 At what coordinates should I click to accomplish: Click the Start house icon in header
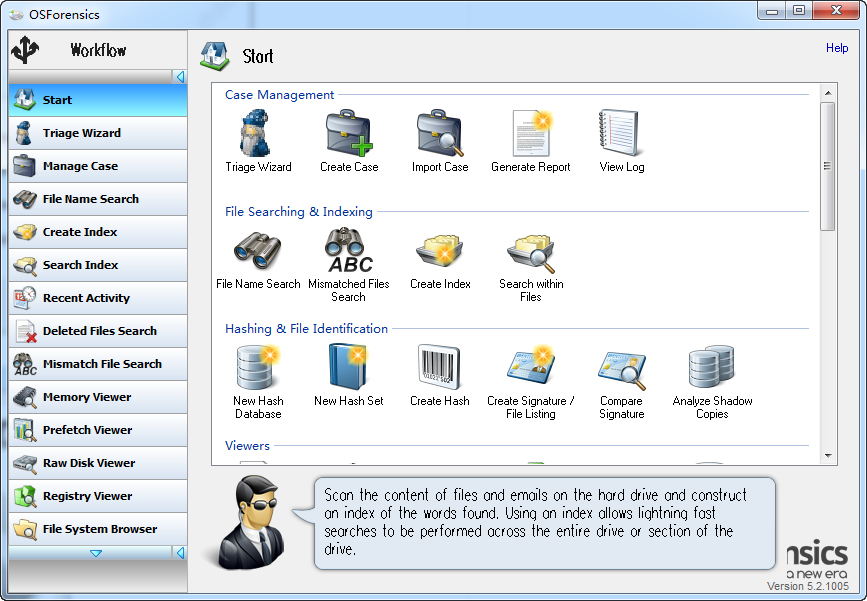(x=215, y=56)
